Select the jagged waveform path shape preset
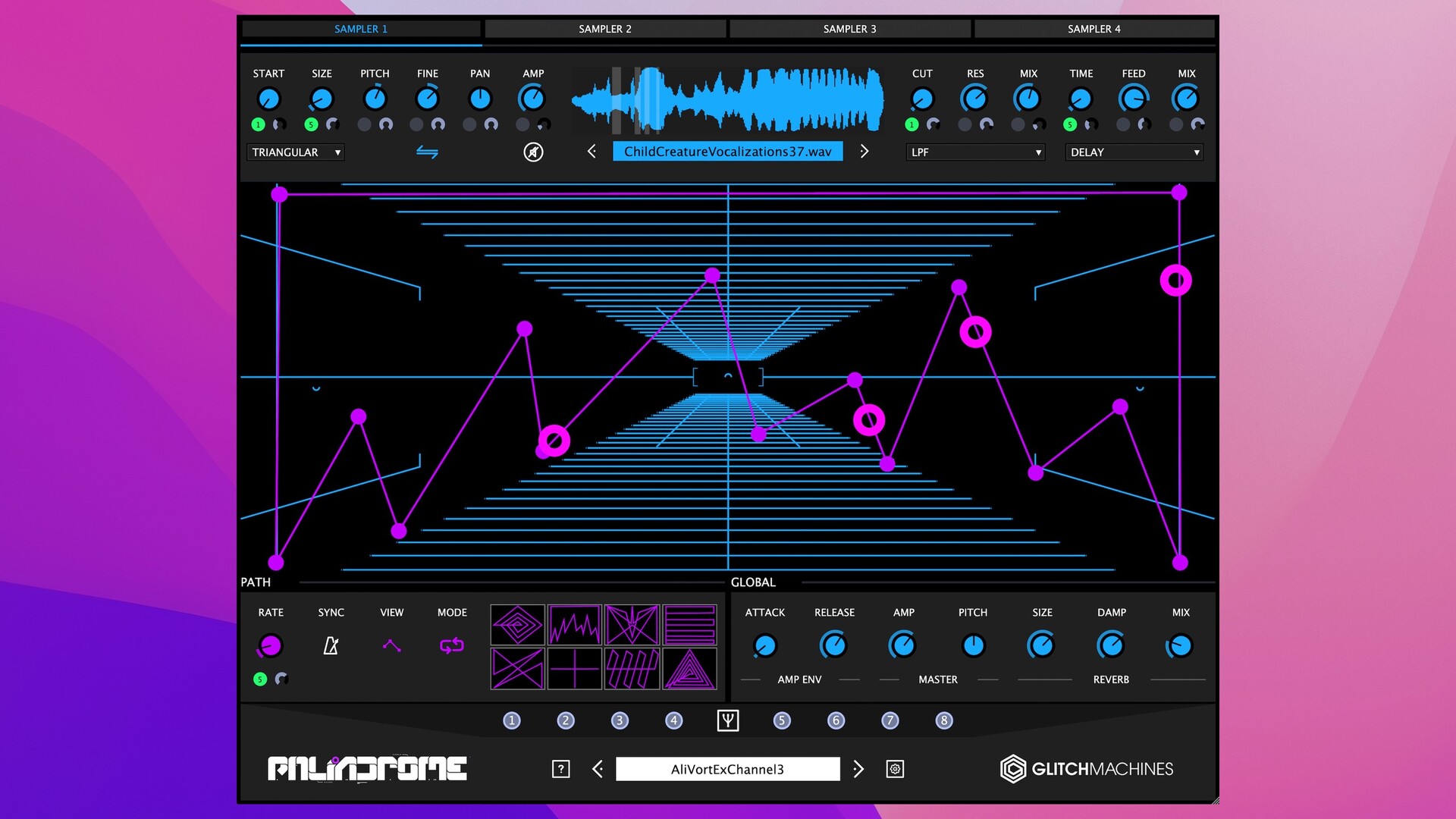The height and width of the screenshot is (819, 1456). [x=575, y=624]
